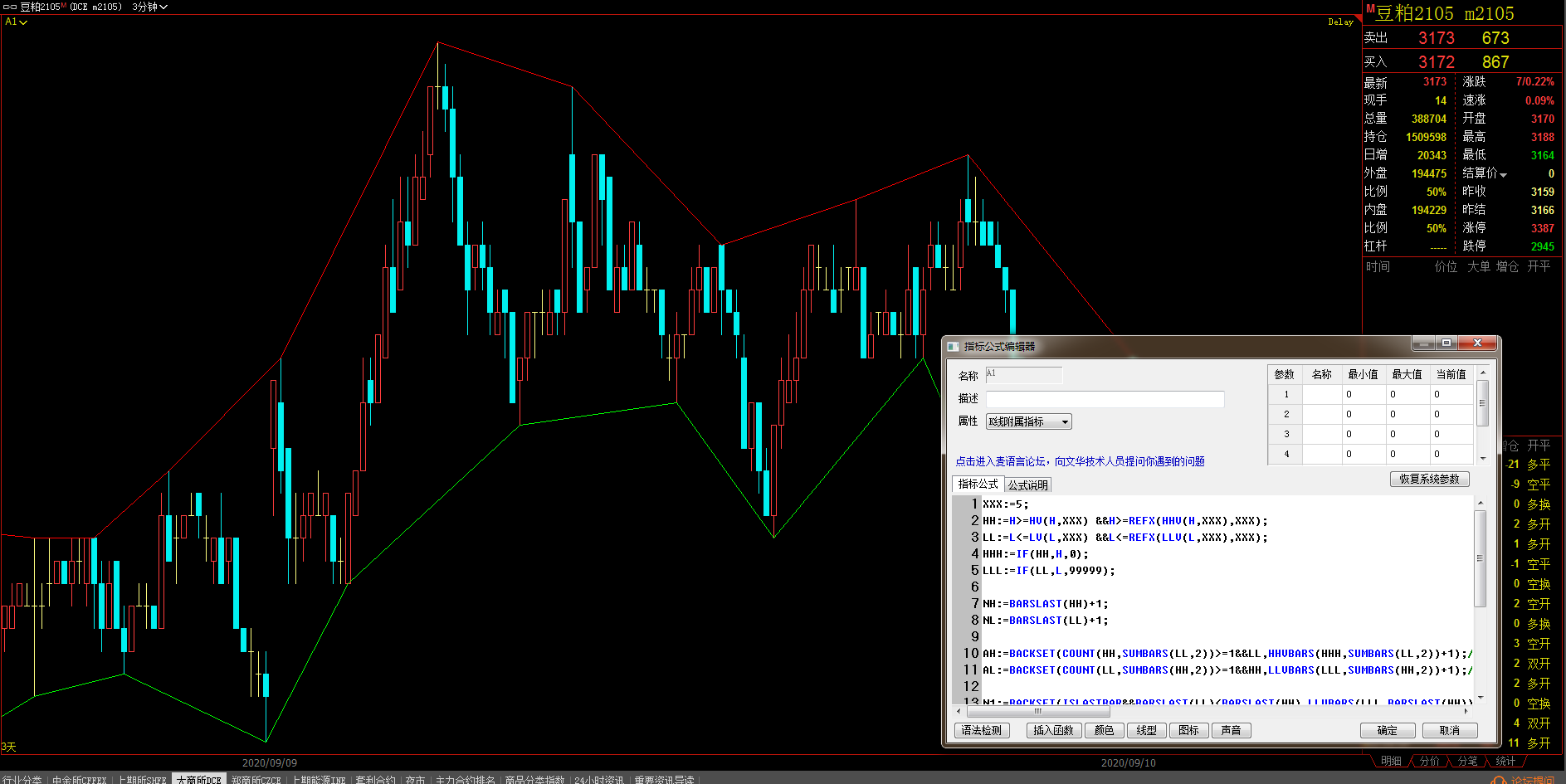This screenshot has height=784, width=1566.
Task: Click the 恢复系统参数 button
Action: click(x=1429, y=479)
